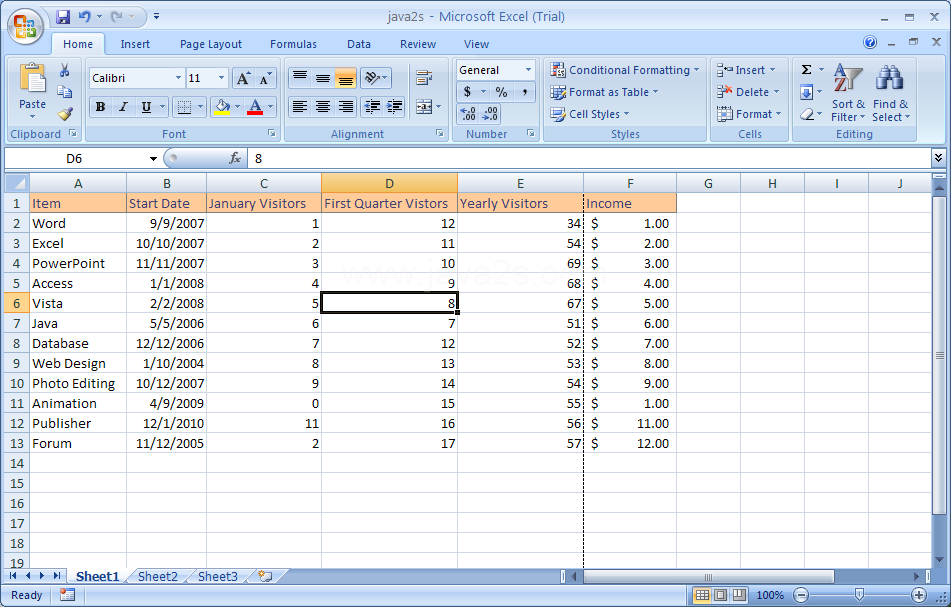The image size is (951, 607).
Task: Click the Insert cells button
Action: tap(747, 70)
